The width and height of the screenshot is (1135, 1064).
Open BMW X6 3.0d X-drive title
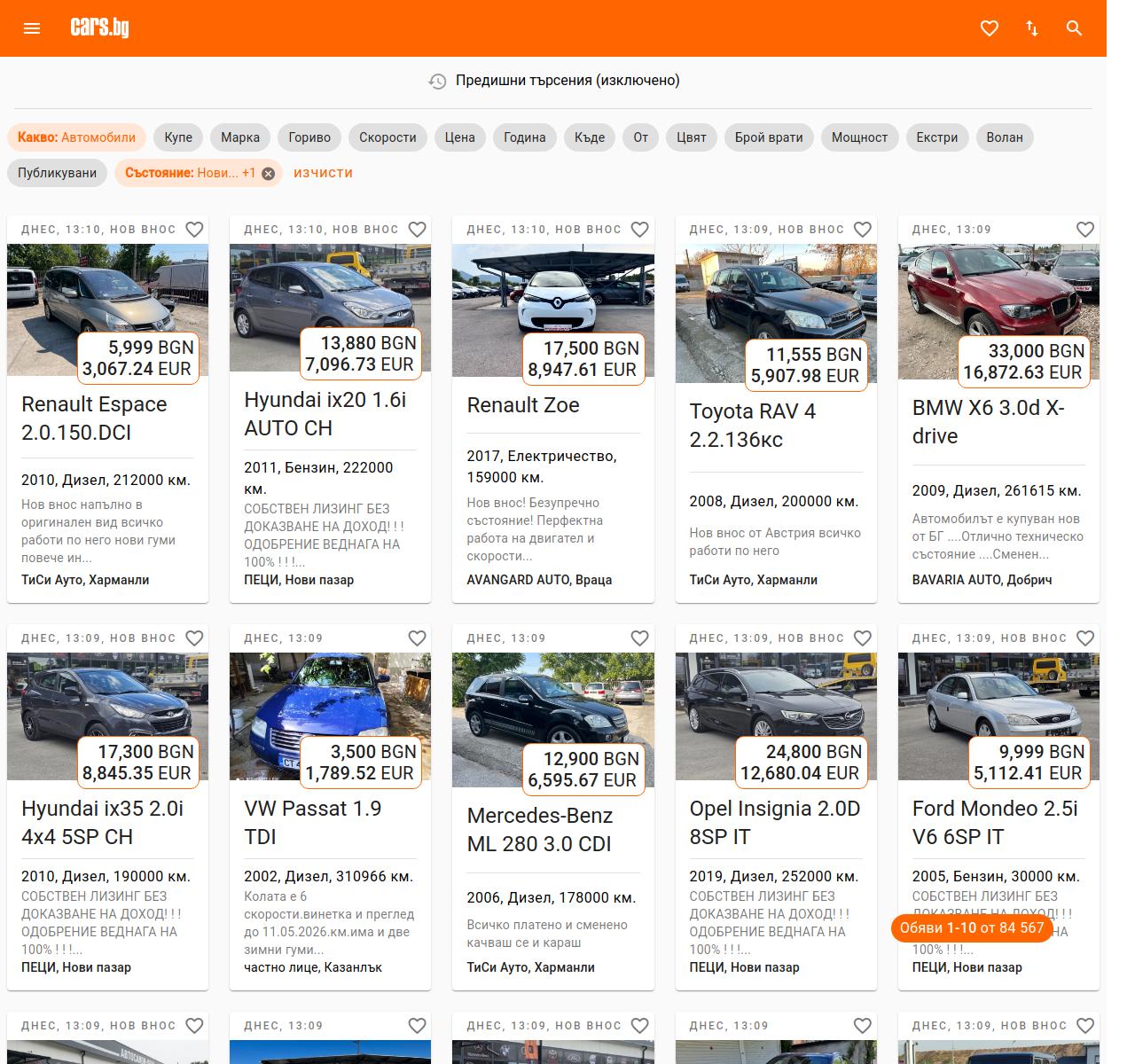click(x=989, y=422)
